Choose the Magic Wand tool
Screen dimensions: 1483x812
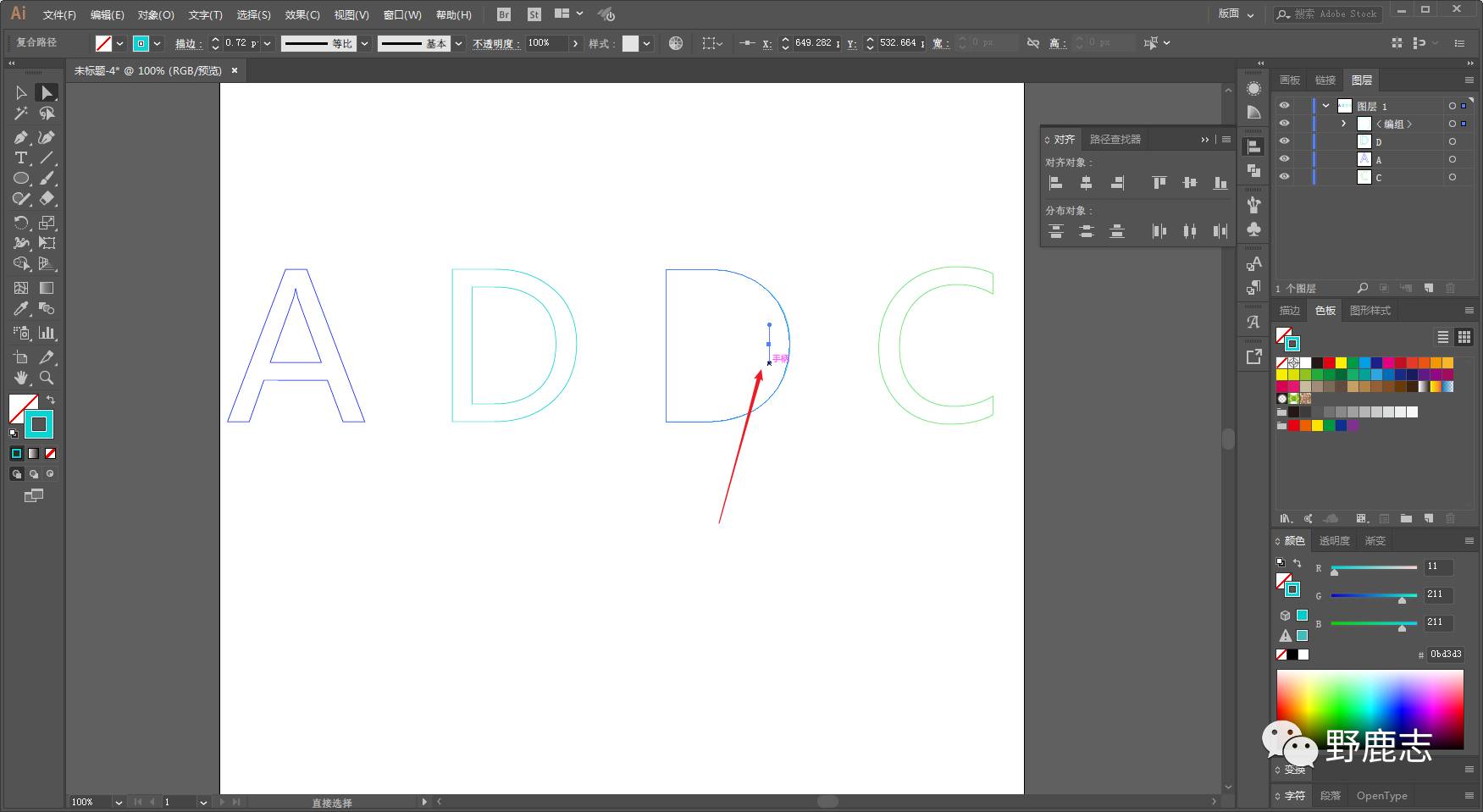coord(21,113)
